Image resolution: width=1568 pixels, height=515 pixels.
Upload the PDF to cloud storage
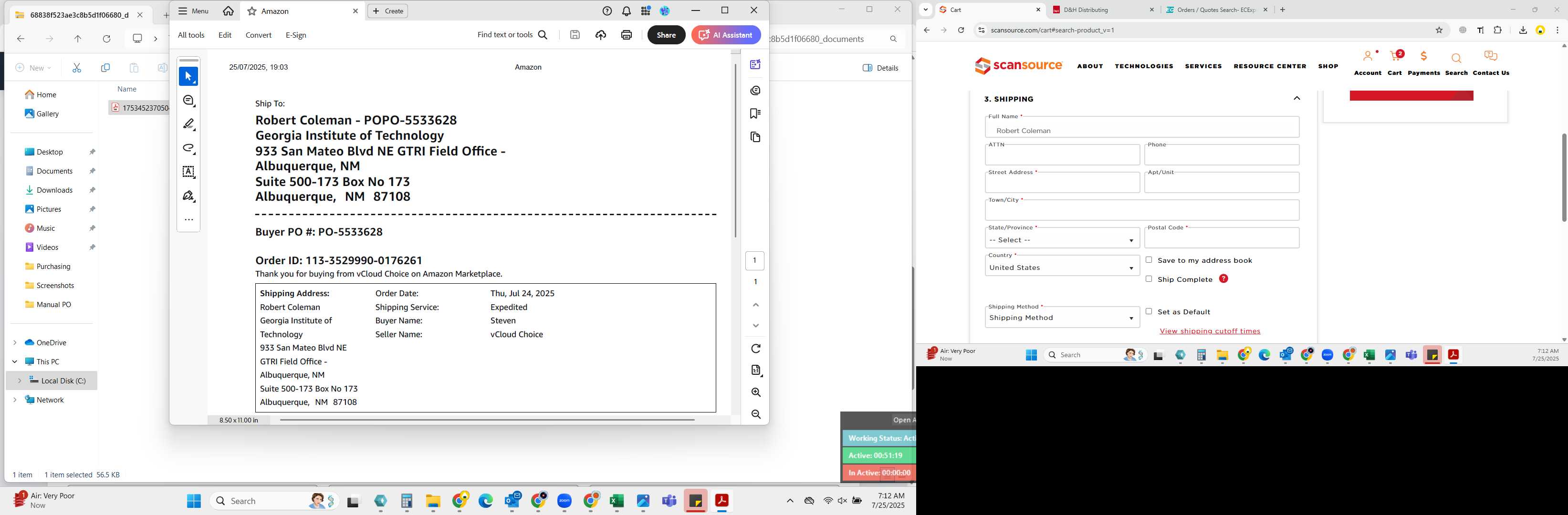point(601,35)
